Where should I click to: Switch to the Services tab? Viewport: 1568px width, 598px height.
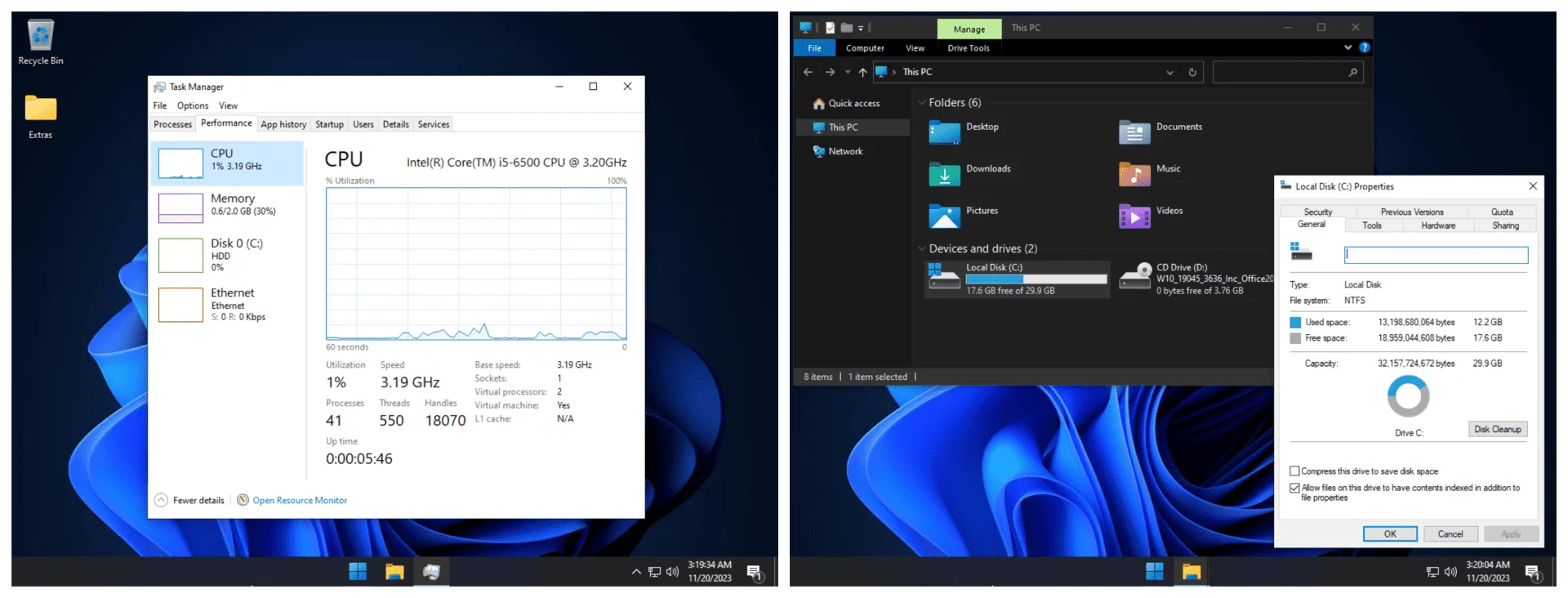(434, 124)
